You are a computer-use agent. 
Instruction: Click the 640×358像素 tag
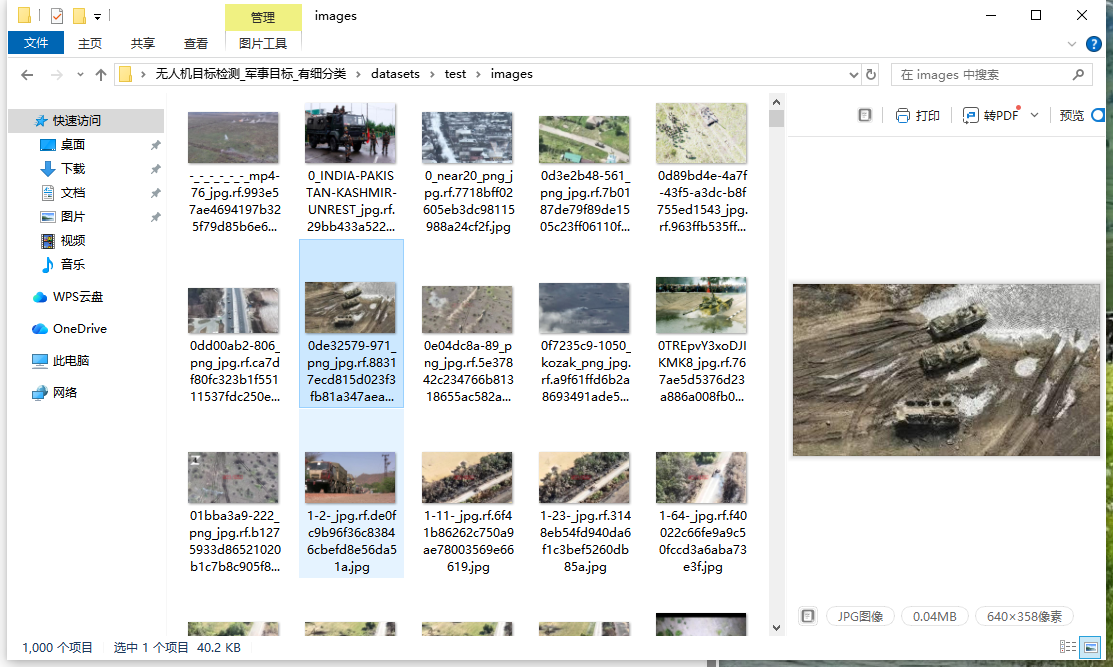(x=1024, y=616)
